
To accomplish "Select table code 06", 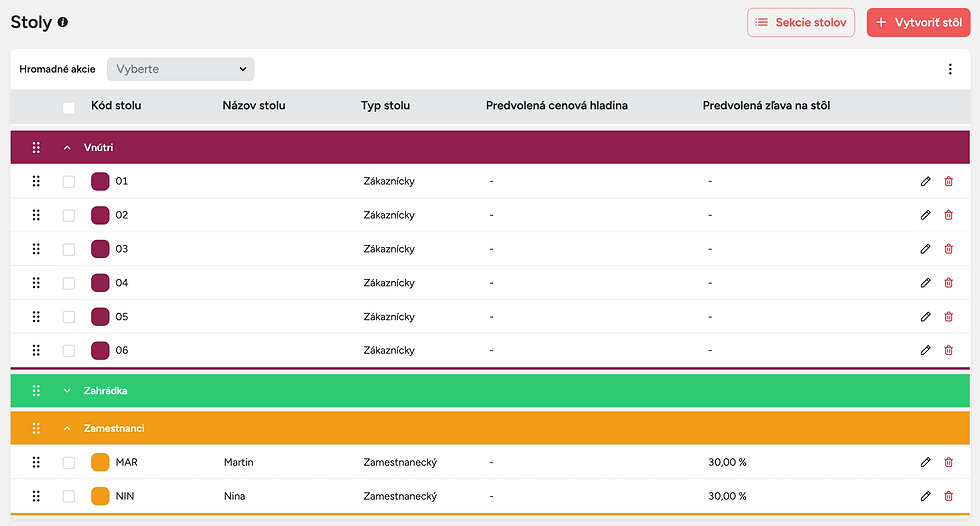I will [122, 350].
